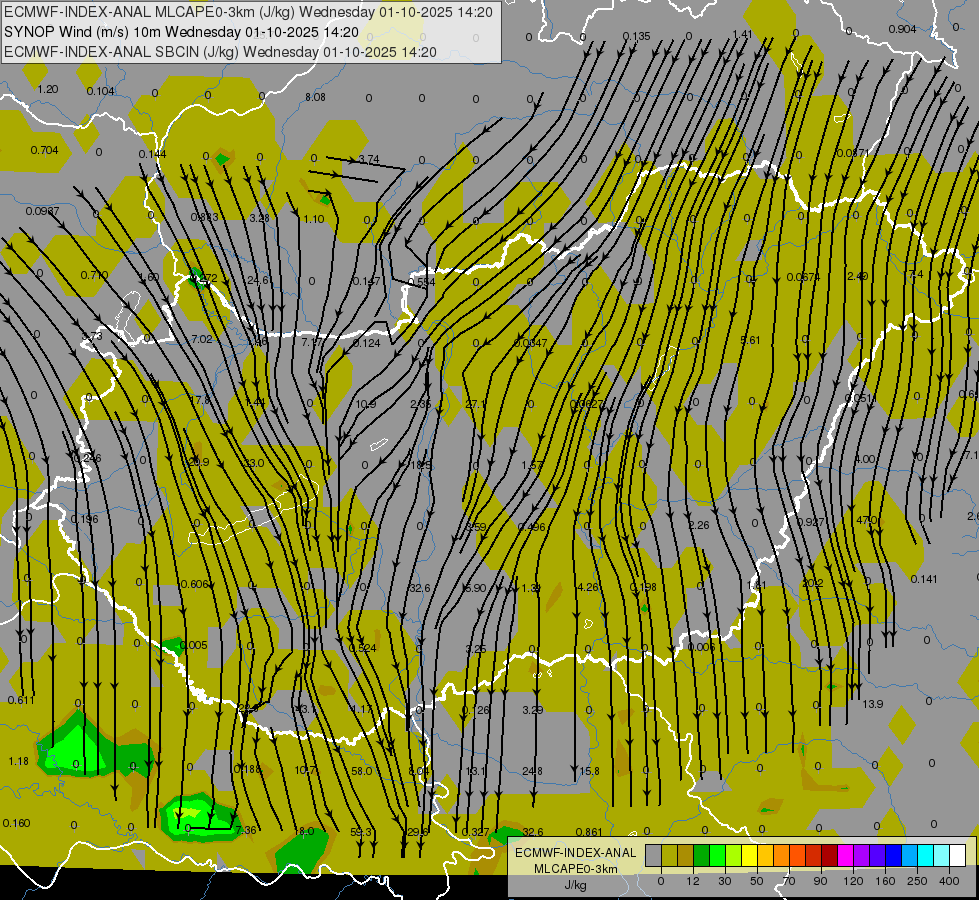Screen dimensions: 979x900
Task: Pick the brownish-olive legend swatch before 12
Action: [x=686, y=855]
